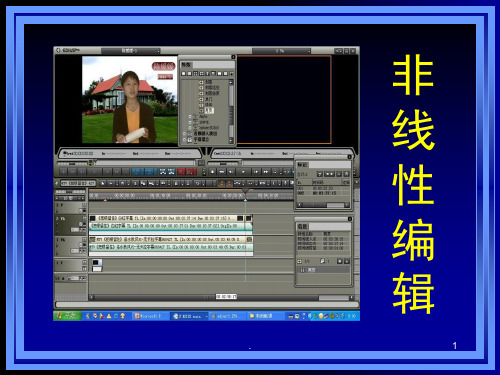Click timeline horizontal scrollbar right arrow
500x375 pixels.
click(x=351, y=297)
